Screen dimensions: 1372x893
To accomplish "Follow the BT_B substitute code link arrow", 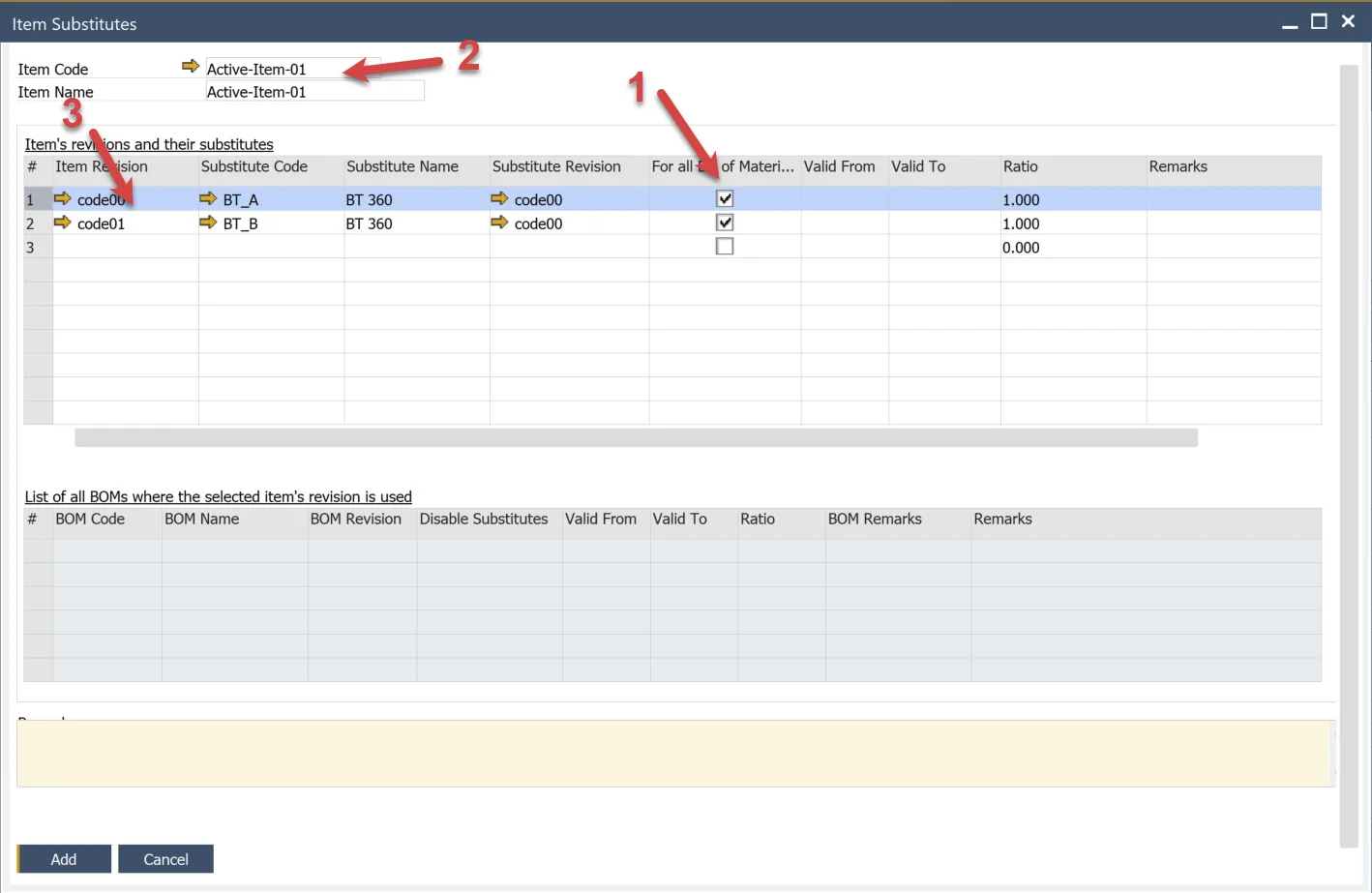I will click(x=208, y=223).
